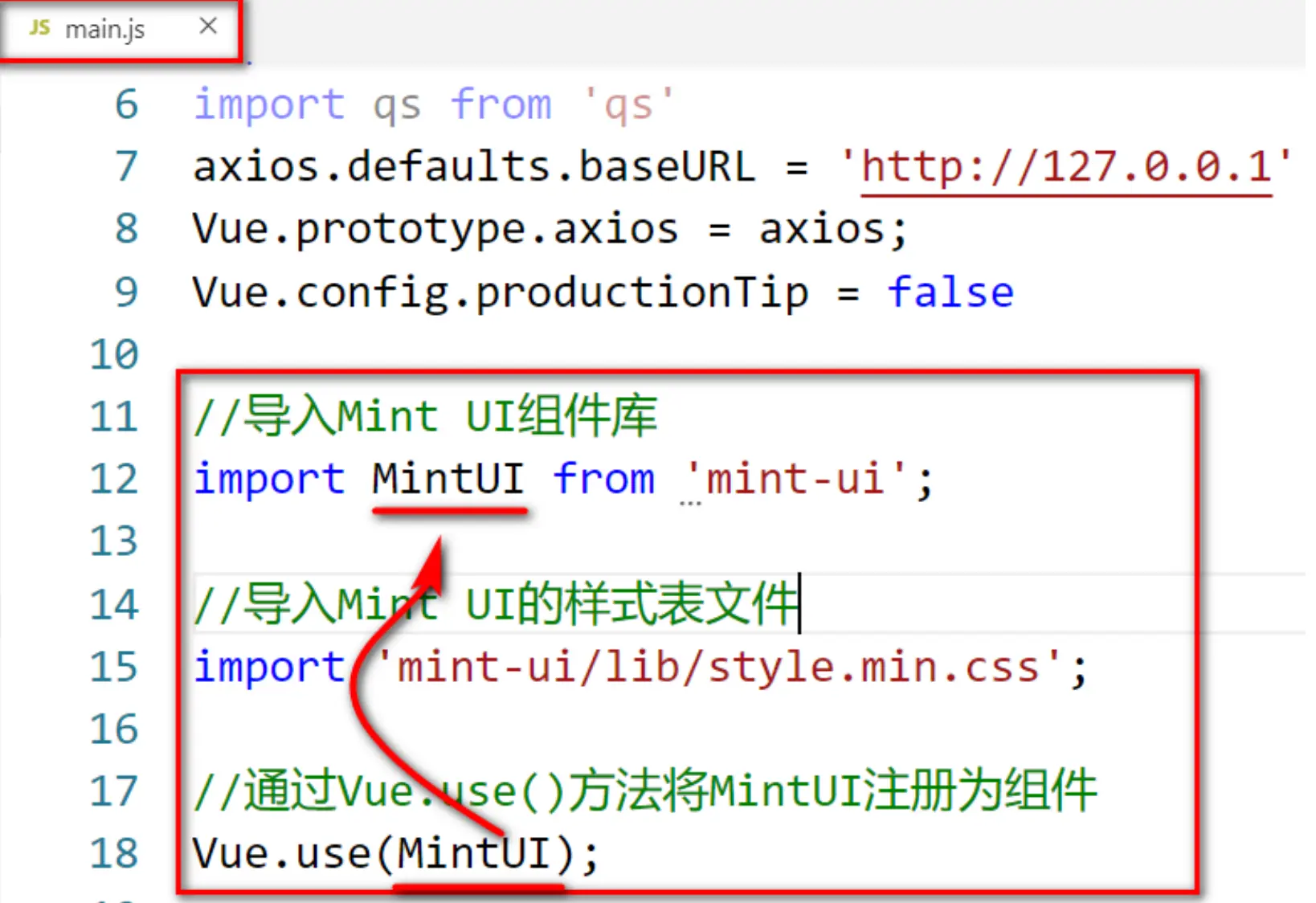Click line number 15 in the gutter
This screenshot has width=1316, height=903.
(114, 667)
